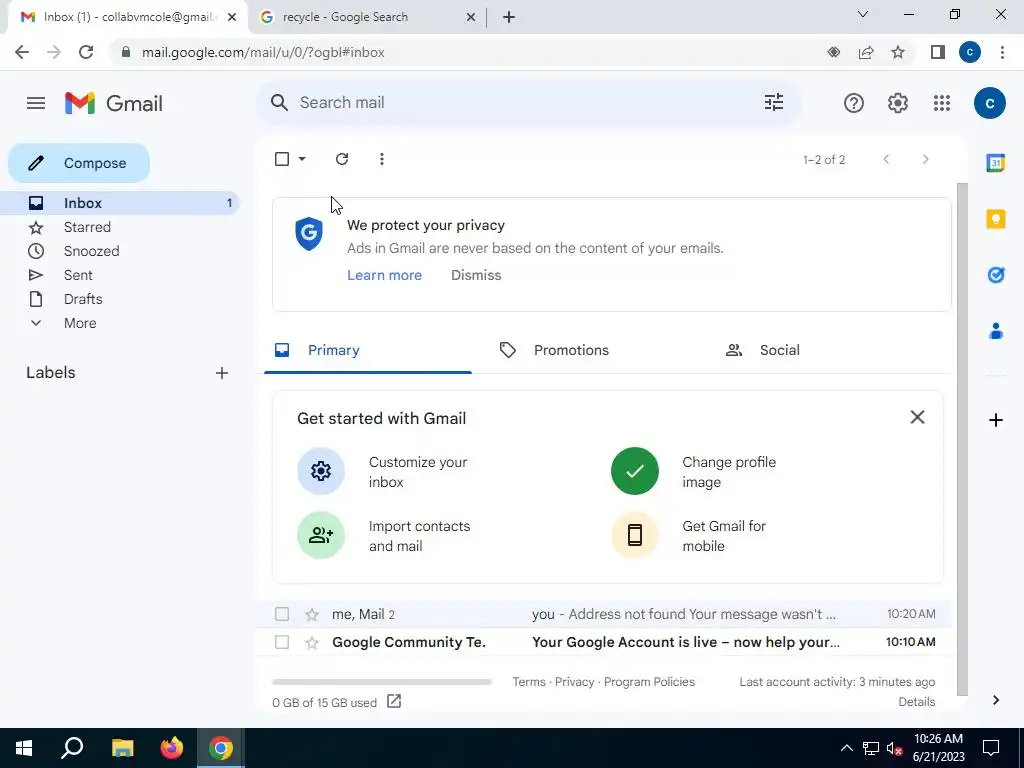Click the Customize your inbox gear icon

[x=321, y=471]
